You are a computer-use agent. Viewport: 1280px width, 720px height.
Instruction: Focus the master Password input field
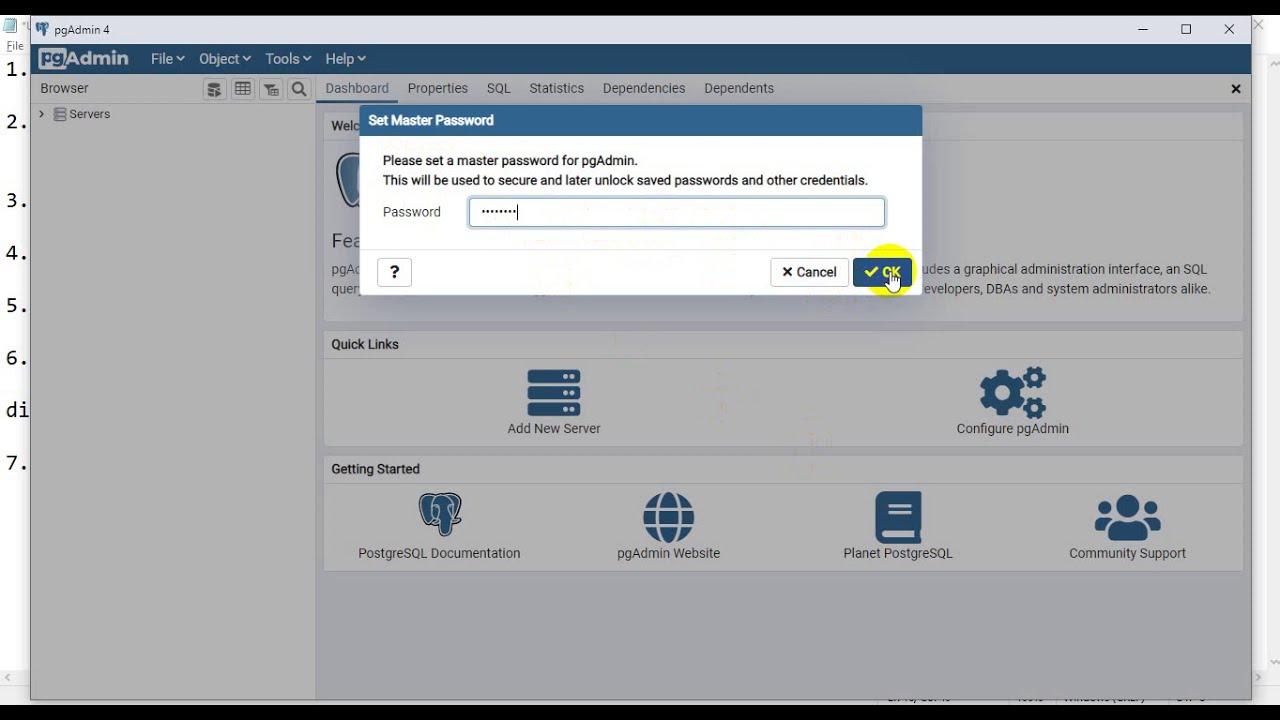[x=677, y=212]
